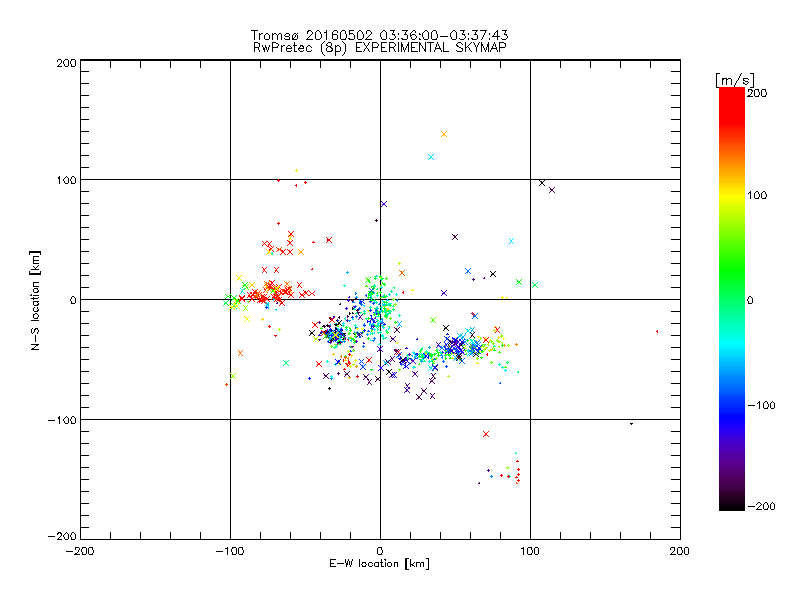Image resolution: width=800 pixels, height=600 pixels.
Task: Click the colorbar label '100'
Action: [757, 195]
